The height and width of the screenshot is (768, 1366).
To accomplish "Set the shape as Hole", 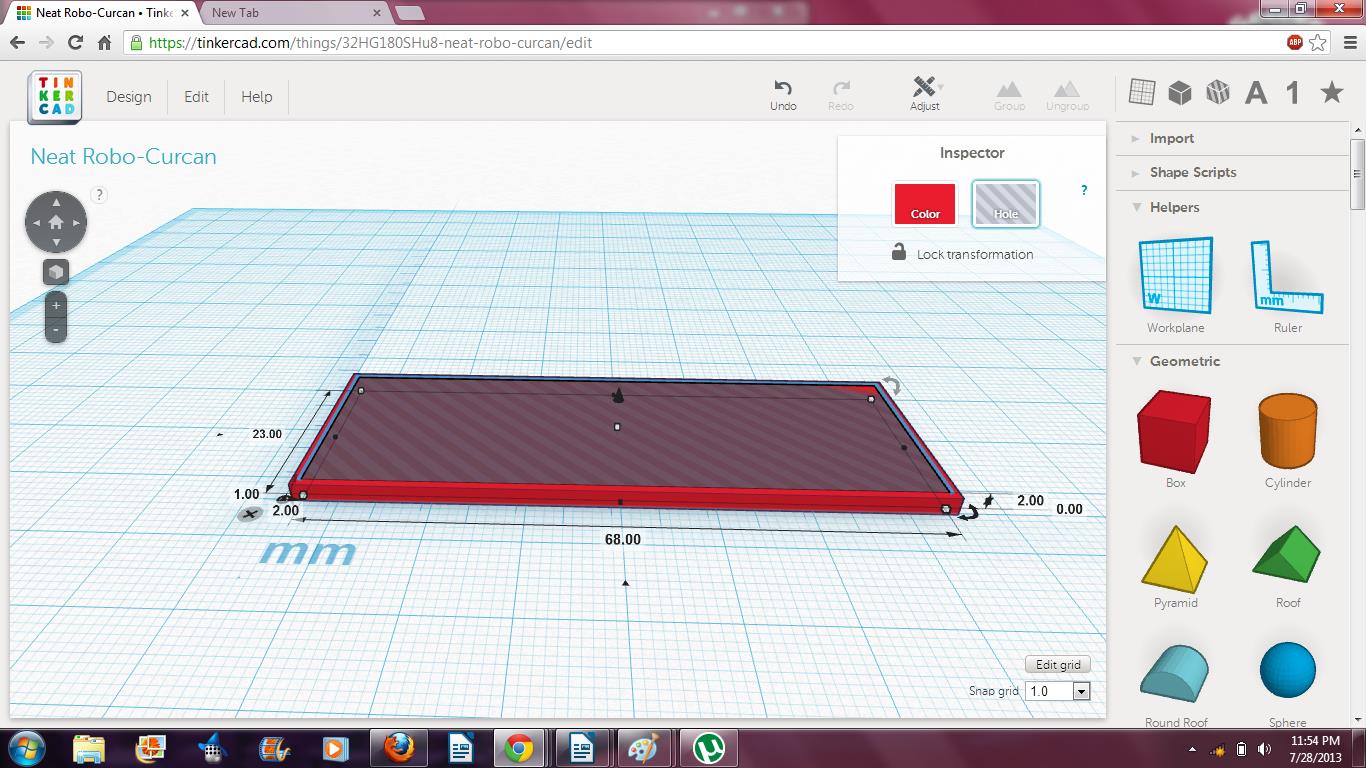I will tap(1006, 204).
